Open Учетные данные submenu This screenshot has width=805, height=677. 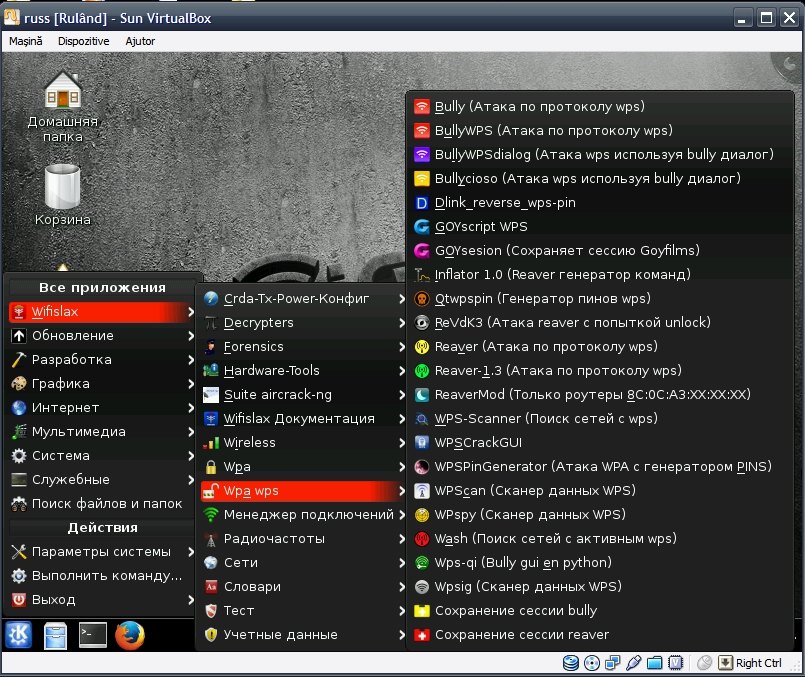tap(303, 635)
